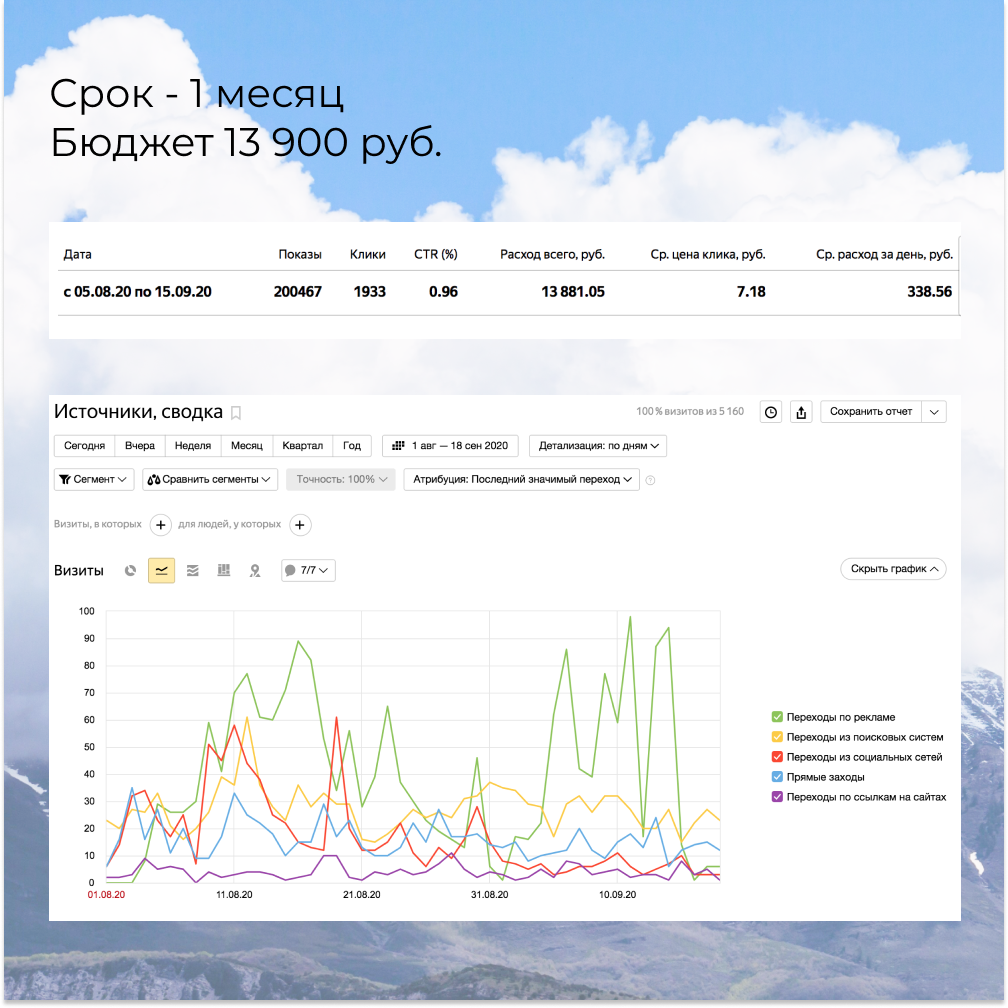Image resolution: width=1008 pixels, height=1008 pixels.
Task: Toggle Переходы из социальных сетей checkbox
Action: (x=777, y=757)
